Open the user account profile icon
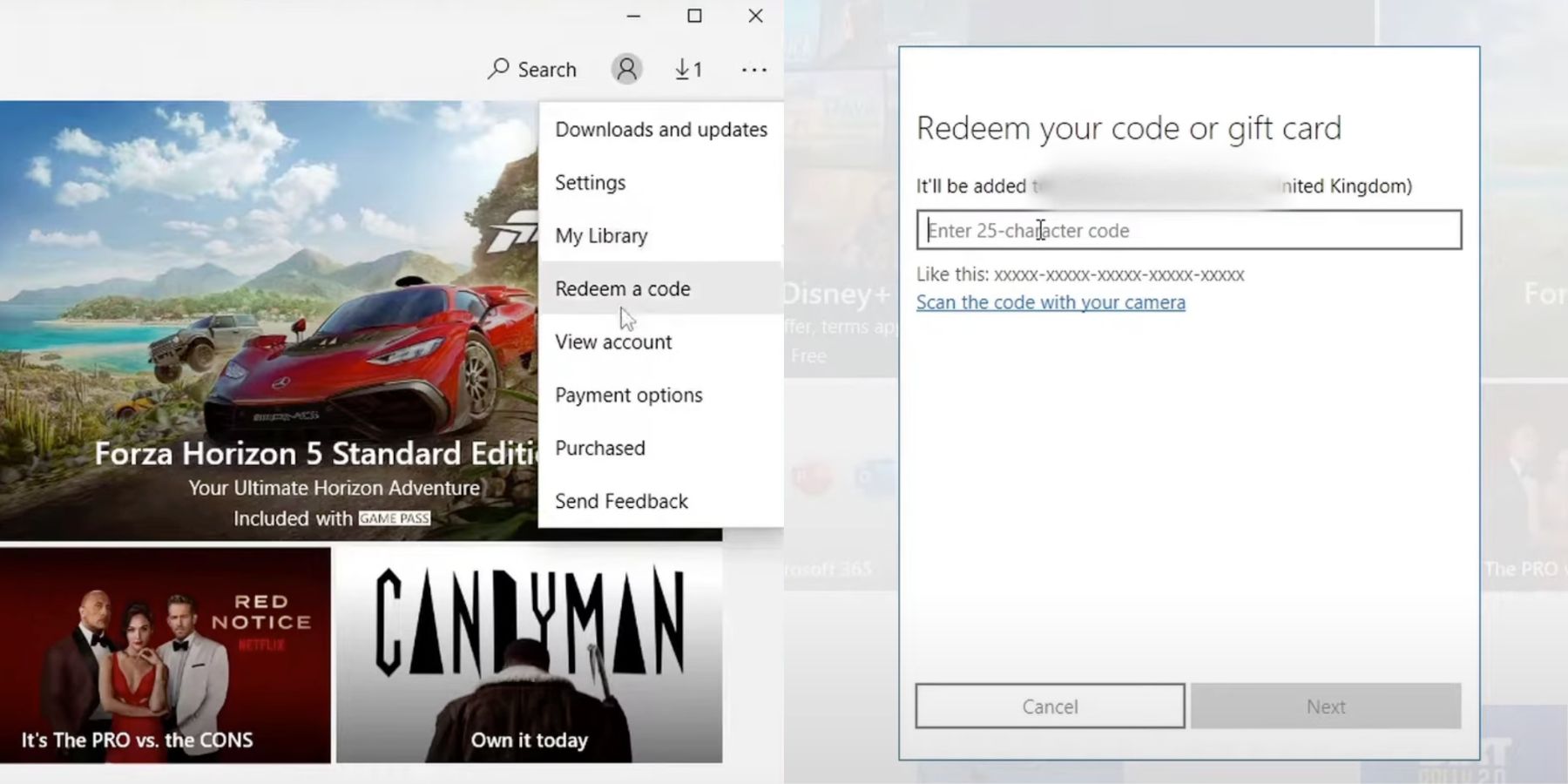1568x784 pixels. point(626,69)
